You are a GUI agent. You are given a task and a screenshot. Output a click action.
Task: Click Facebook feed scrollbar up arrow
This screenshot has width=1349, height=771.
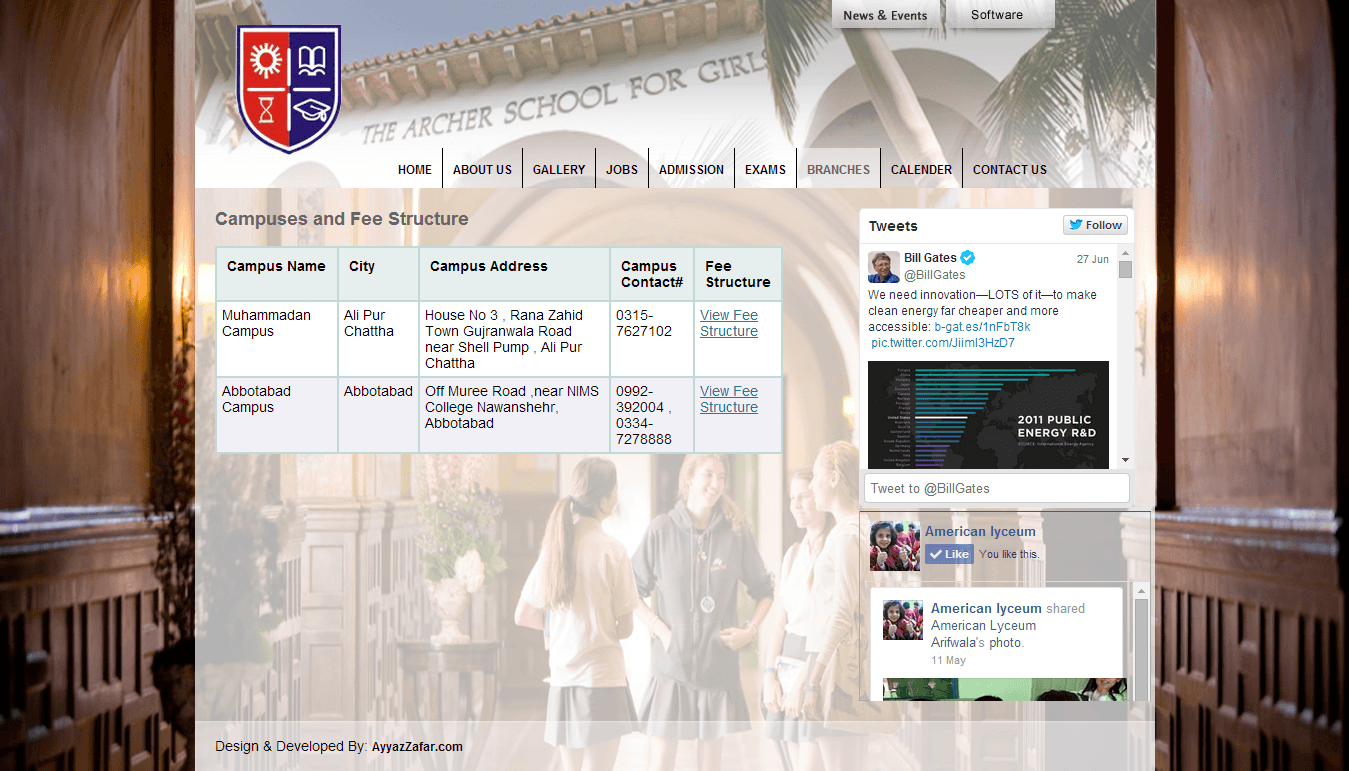coord(1141,590)
